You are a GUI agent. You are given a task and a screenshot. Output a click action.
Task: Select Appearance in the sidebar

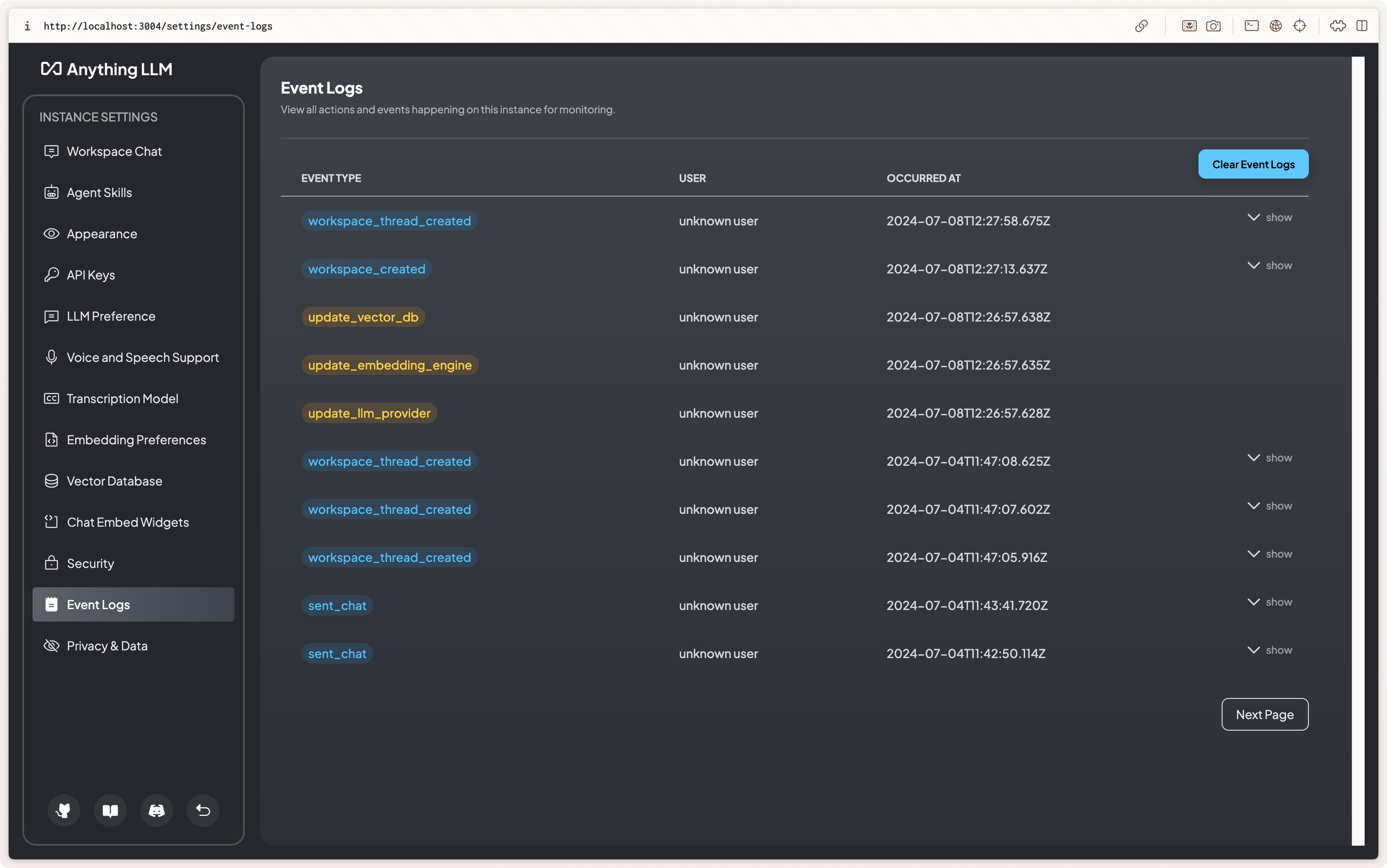pyautogui.click(x=102, y=234)
